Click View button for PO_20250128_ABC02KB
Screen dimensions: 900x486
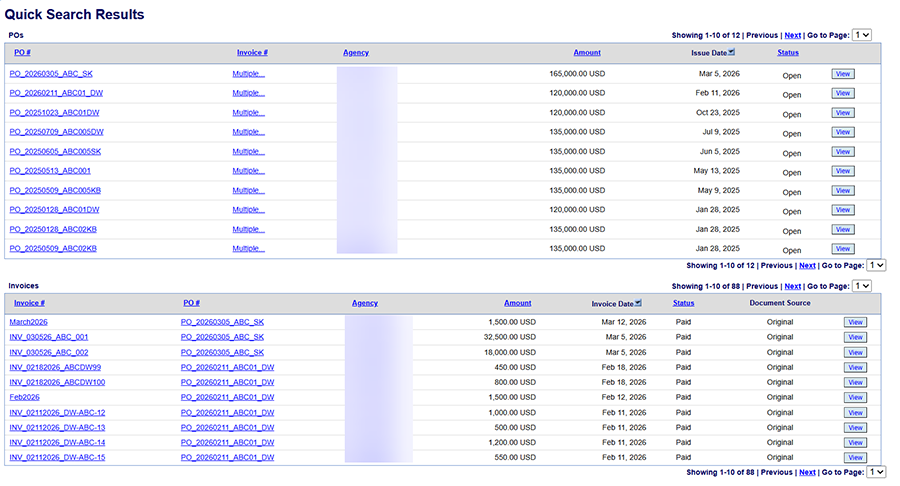pyautogui.click(x=843, y=229)
